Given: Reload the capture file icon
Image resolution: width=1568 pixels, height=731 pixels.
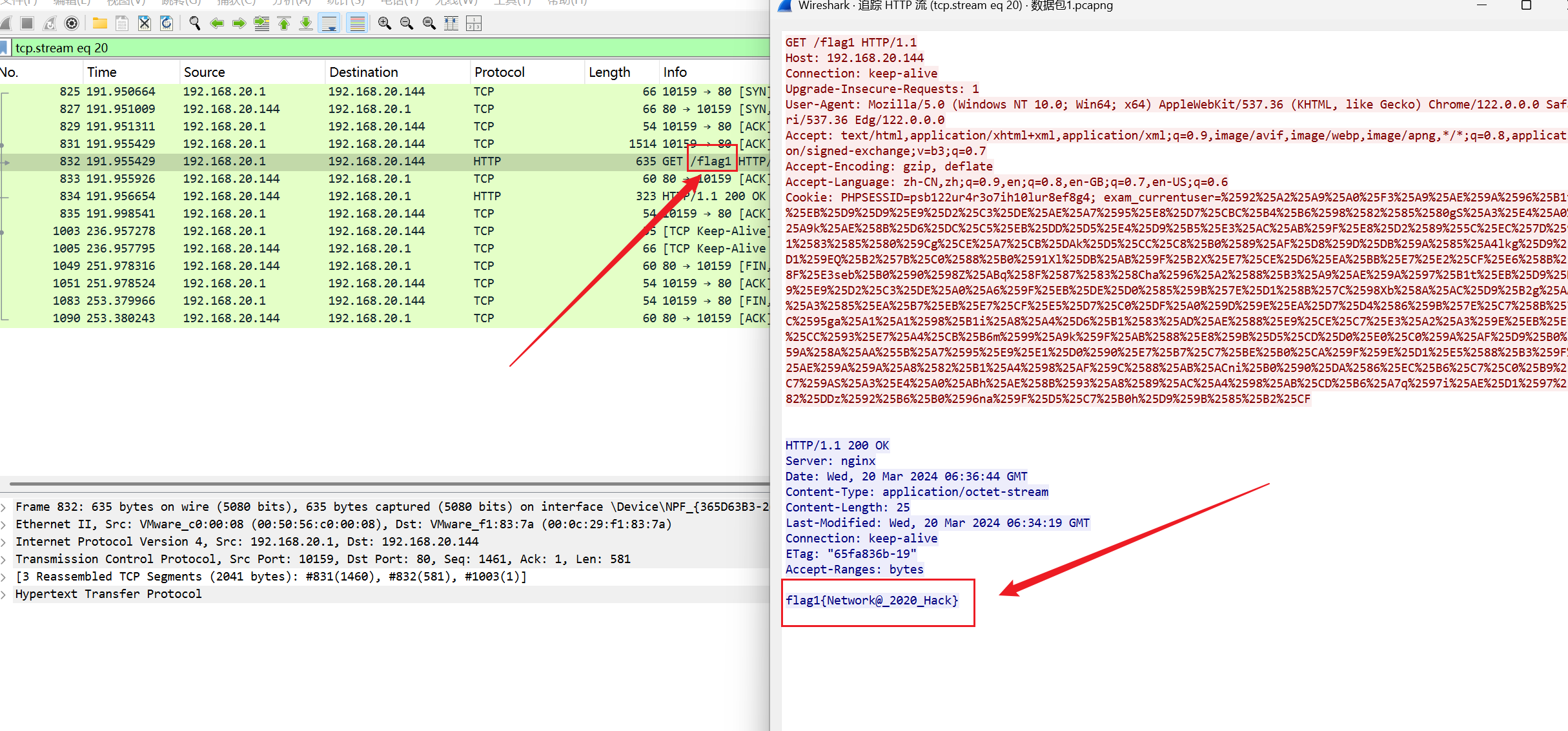Looking at the screenshot, I should pos(167,24).
